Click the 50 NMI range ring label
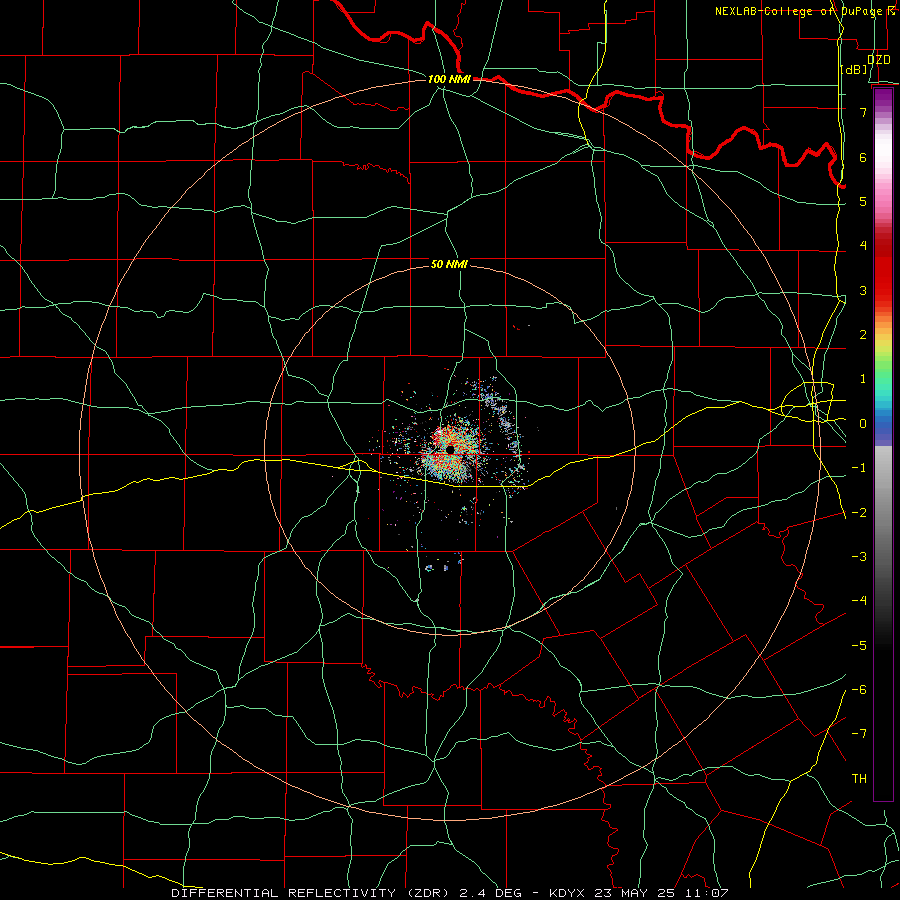The image size is (900, 900). (449, 264)
